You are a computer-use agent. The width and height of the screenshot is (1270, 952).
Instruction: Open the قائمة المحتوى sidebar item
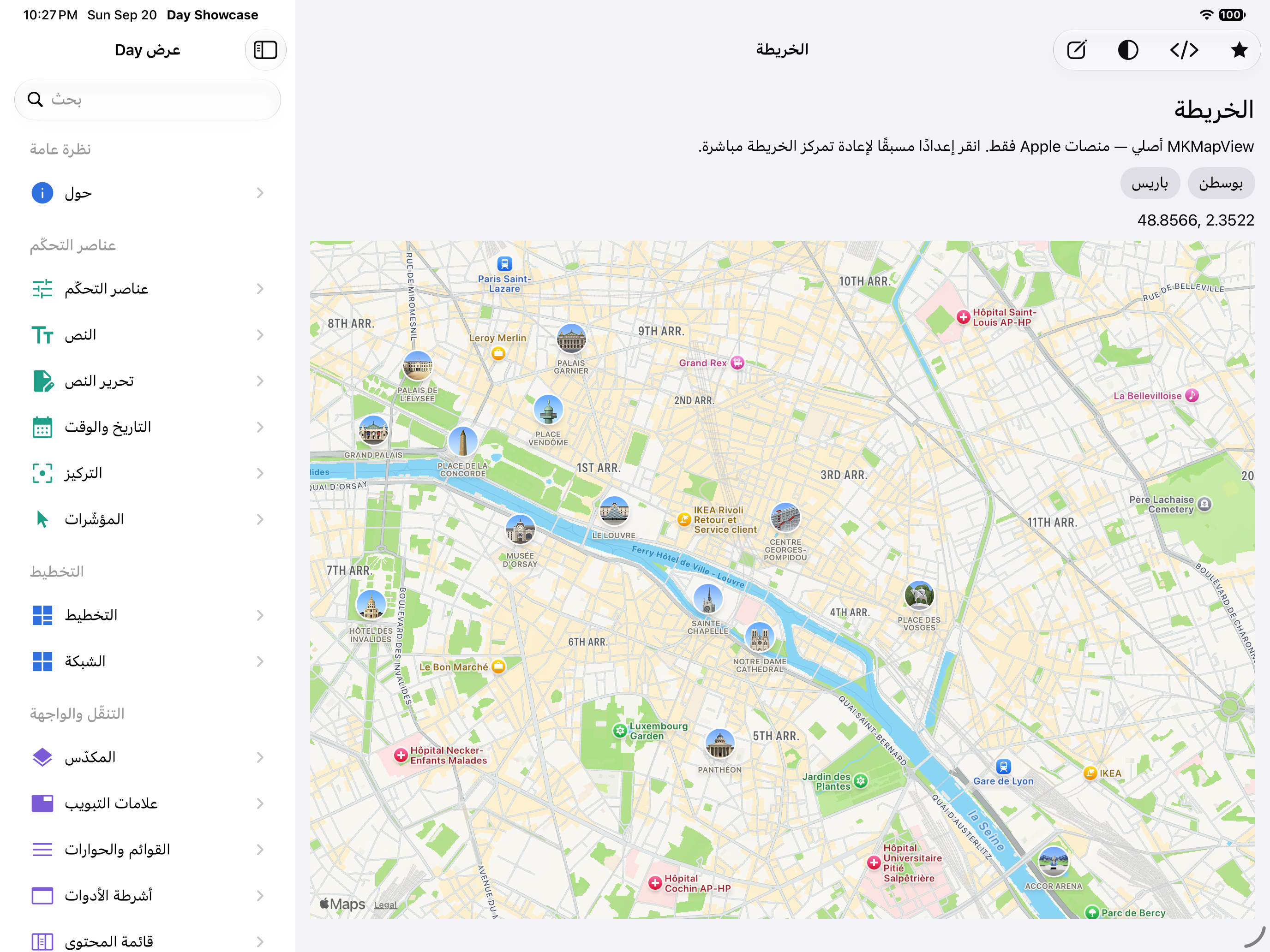[148, 942]
